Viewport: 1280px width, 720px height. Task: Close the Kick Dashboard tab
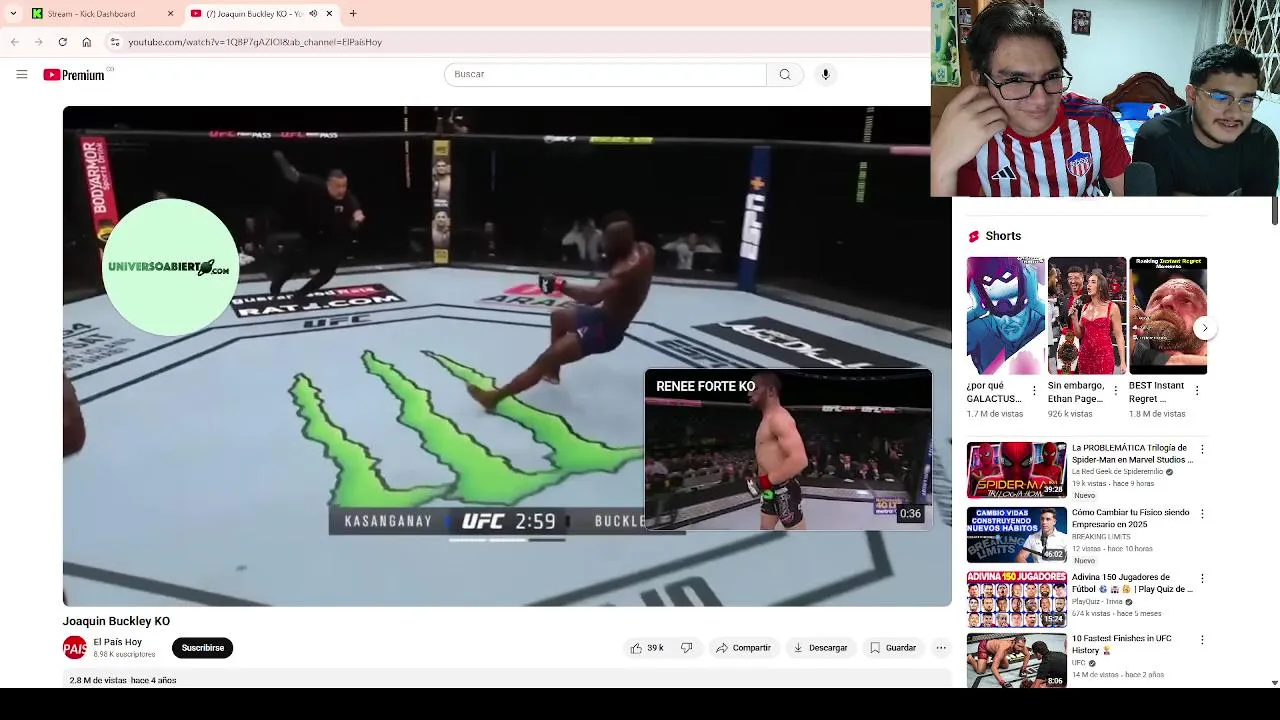click(170, 13)
